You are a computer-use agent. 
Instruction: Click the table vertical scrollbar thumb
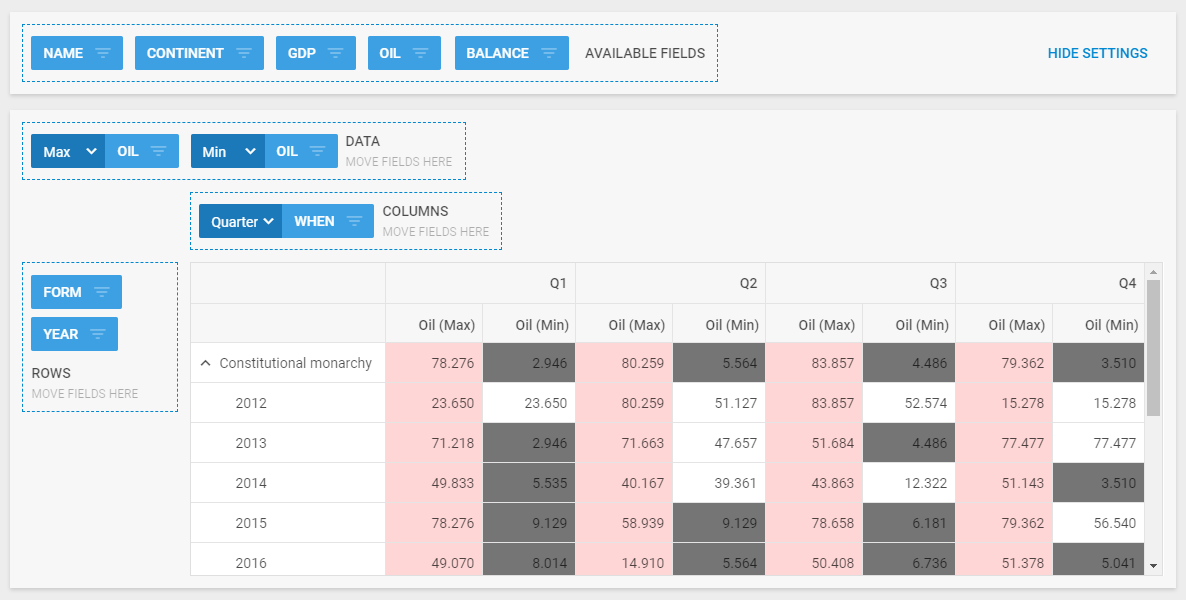pyautogui.click(x=1153, y=347)
